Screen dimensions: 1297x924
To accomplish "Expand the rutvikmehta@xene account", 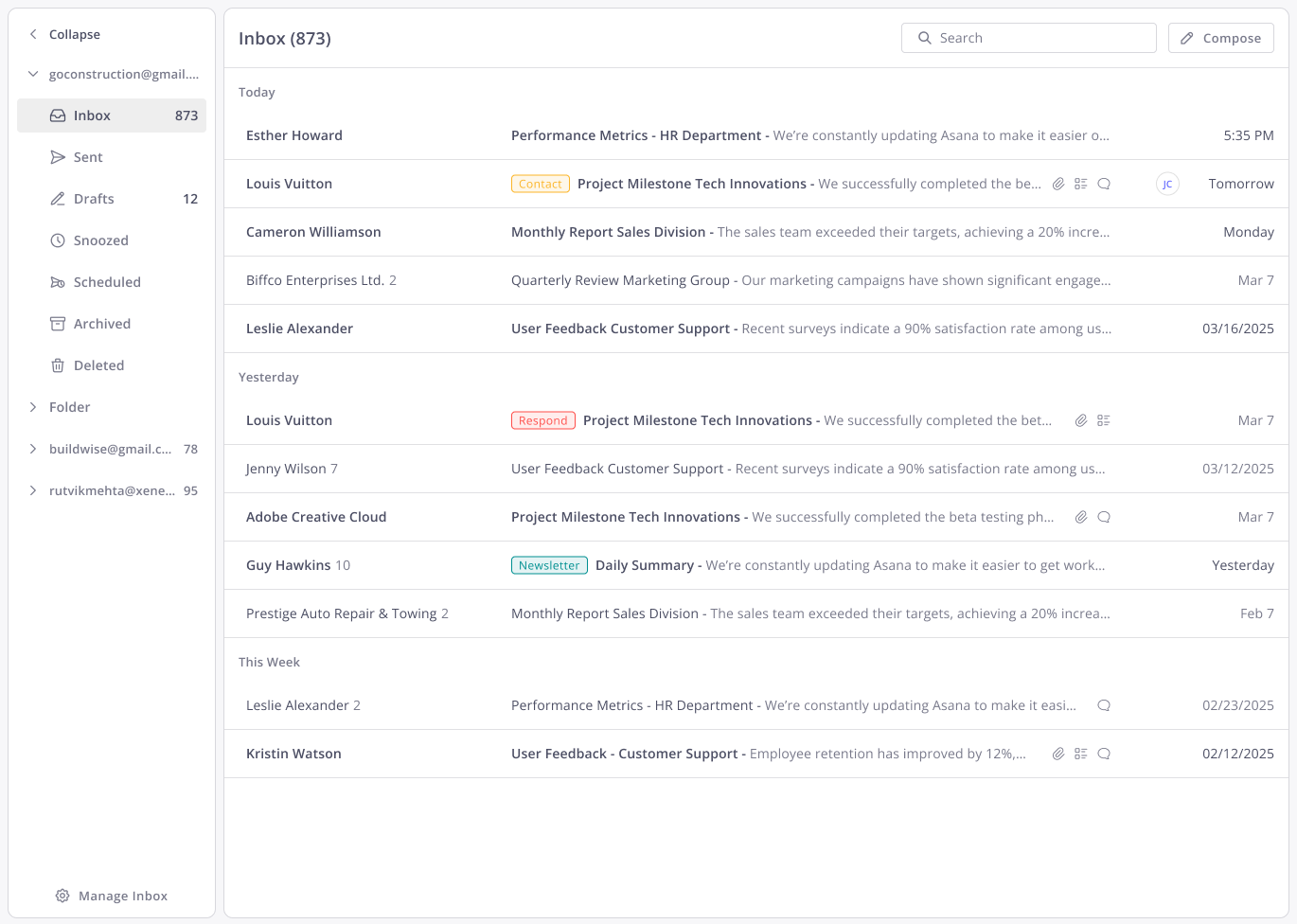I will [33, 490].
